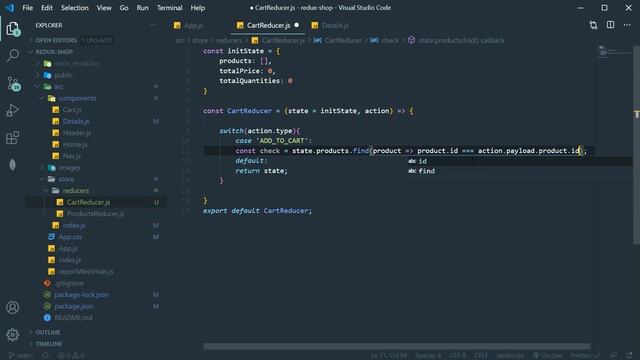Click UTF-8 encoding in status bar
This screenshot has width=640, height=360.
(458, 356)
